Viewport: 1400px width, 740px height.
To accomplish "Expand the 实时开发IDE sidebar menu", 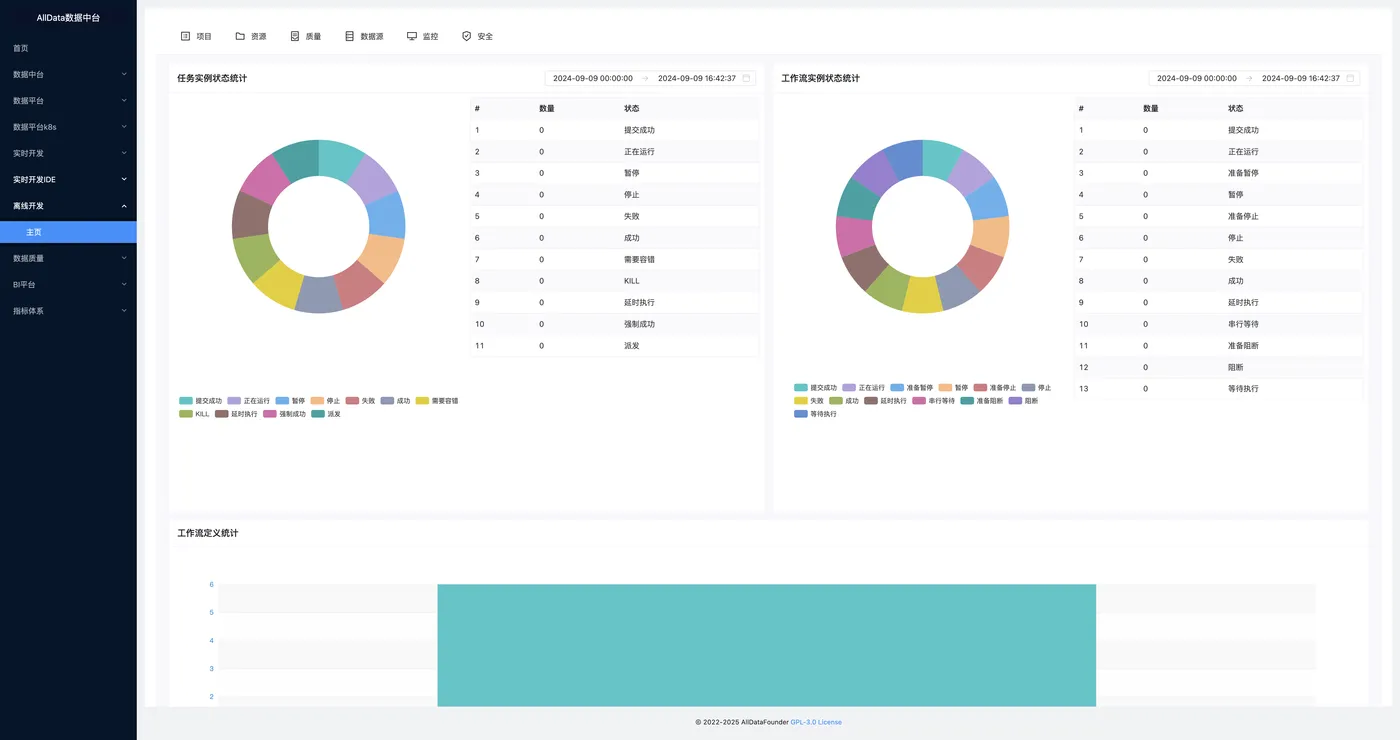I will coord(68,179).
